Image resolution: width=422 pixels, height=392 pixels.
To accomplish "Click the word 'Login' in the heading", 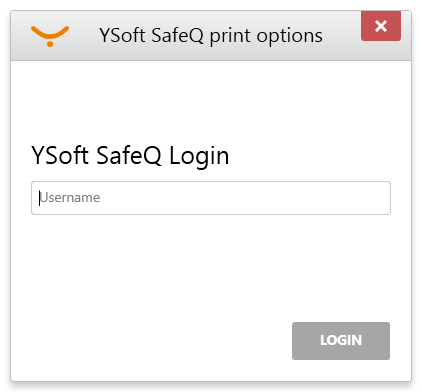I will click(x=199, y=157).
